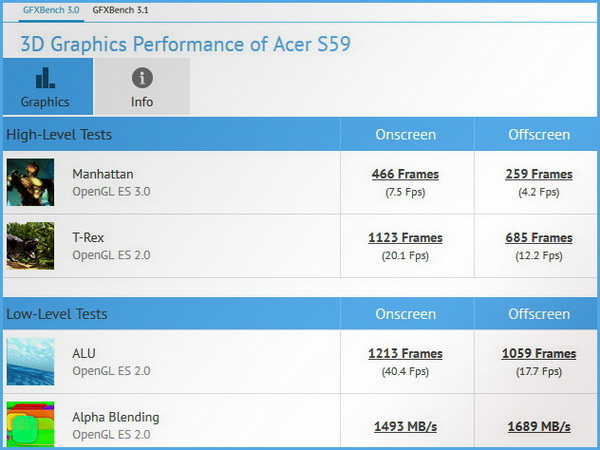The height and width of the screenshot is (450, 600).
Task: Open ALU onscreen 1213 Frames result
Action: (x=405, y=353)
